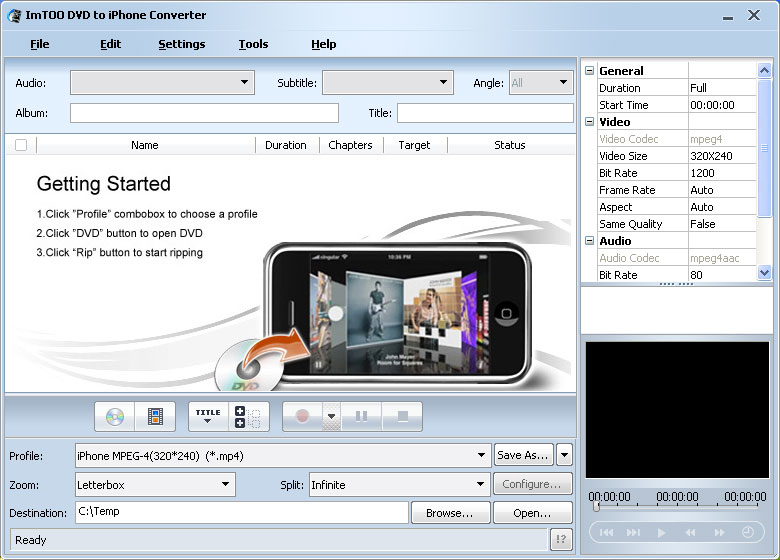Image resolution: width=780 pixels, height=560 pixels.
Task: Click the Frame Rate value Auto
Action: coord(722,190)
